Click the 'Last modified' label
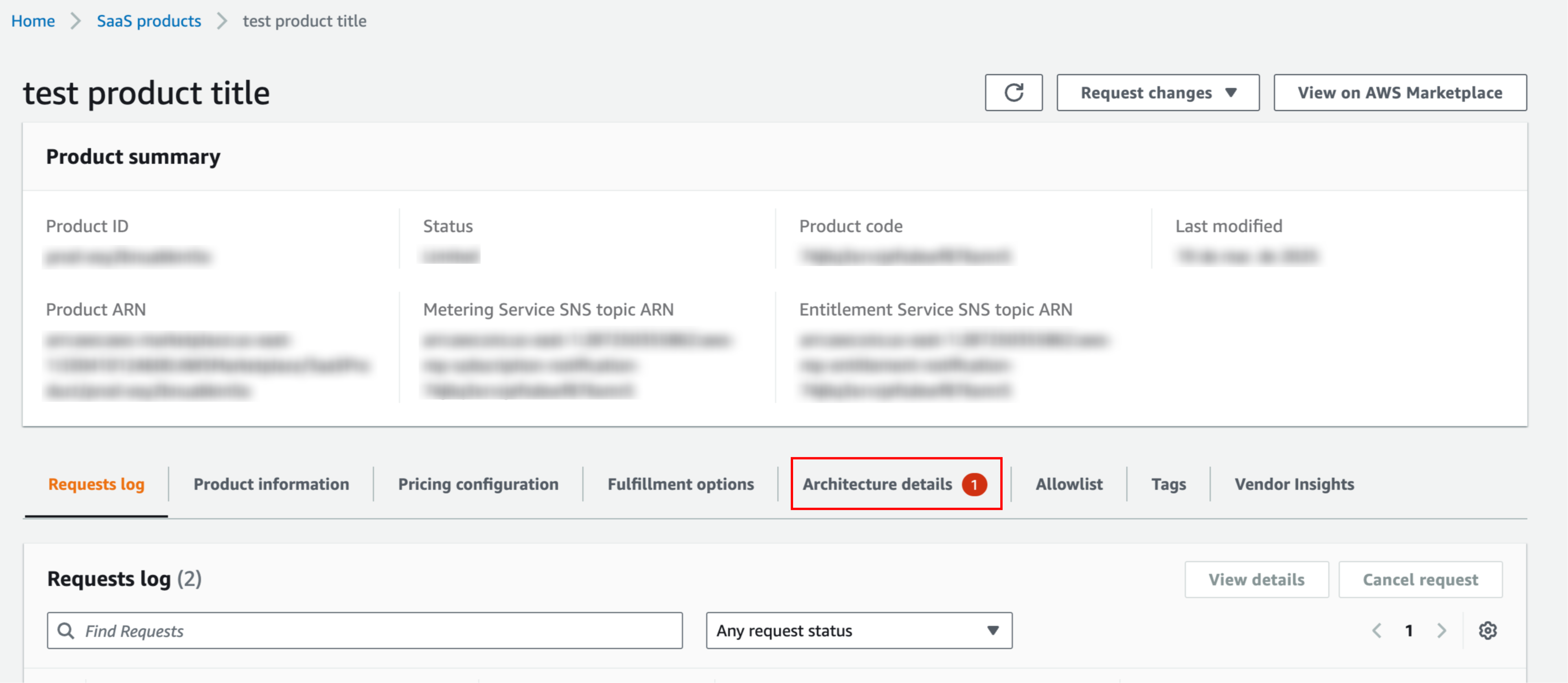 tap(1228, 226)
